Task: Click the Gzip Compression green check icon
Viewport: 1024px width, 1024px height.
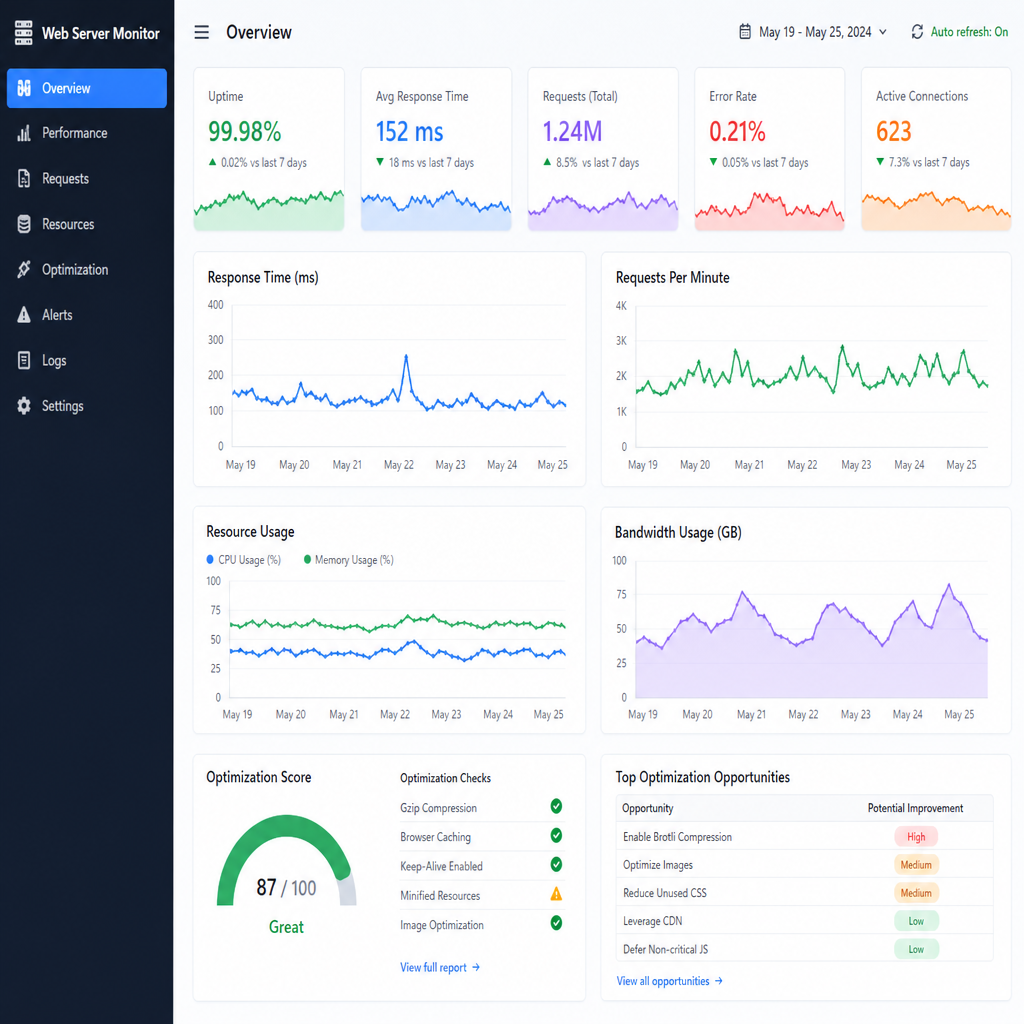Action: tap(556, 807)
